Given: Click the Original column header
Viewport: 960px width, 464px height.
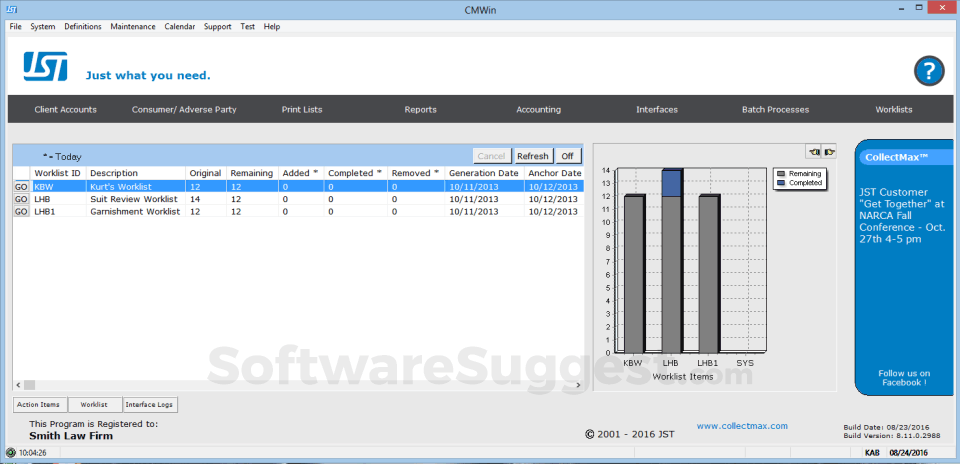Looking at the screenshot, I should tap(205, 173).
